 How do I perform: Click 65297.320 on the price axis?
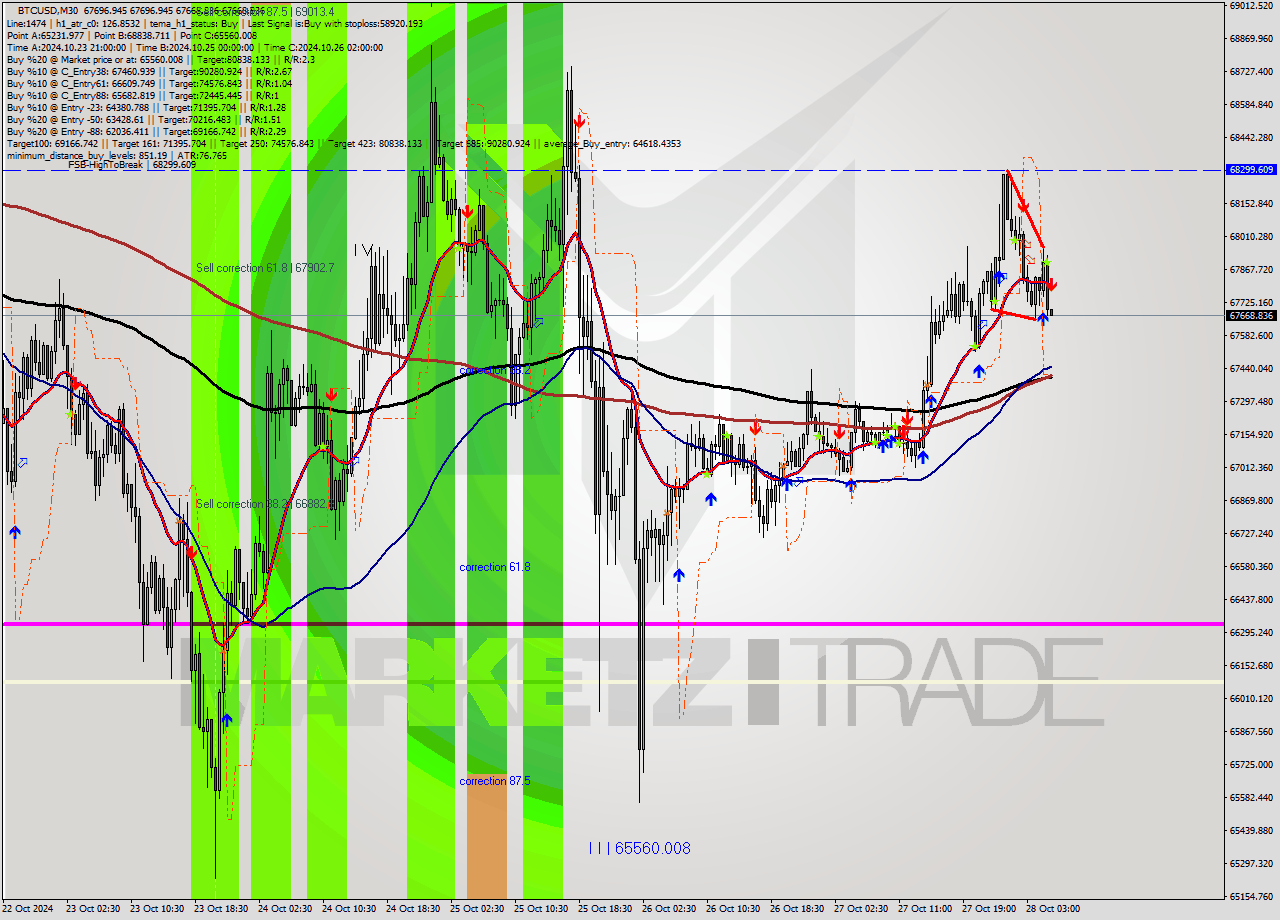(1251, 863)
